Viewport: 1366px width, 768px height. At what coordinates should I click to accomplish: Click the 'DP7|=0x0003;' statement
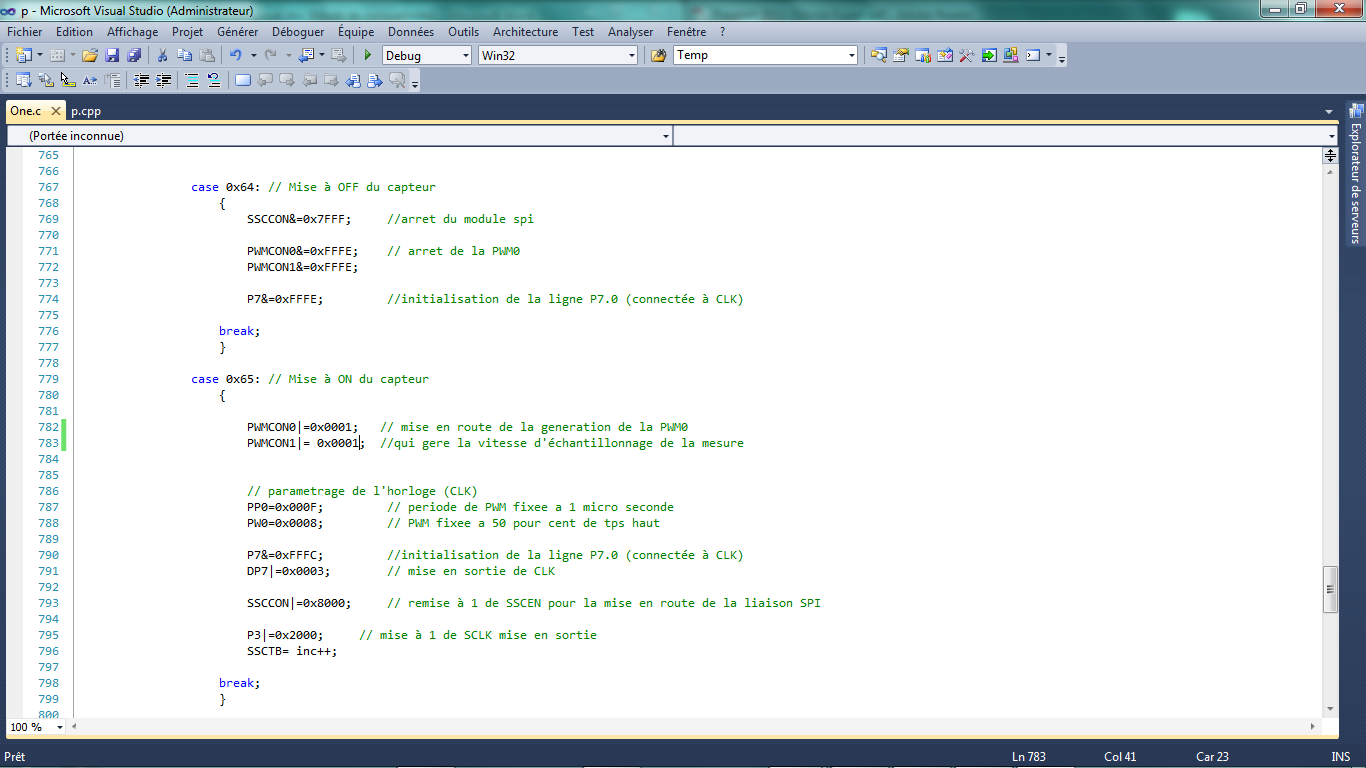(288, 571)
